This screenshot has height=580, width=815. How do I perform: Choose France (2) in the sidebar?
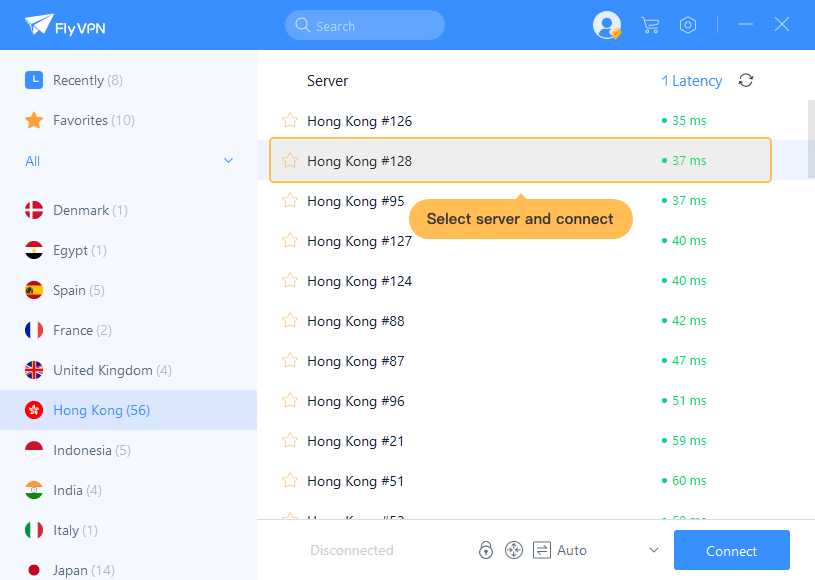[x=128, y=331]
